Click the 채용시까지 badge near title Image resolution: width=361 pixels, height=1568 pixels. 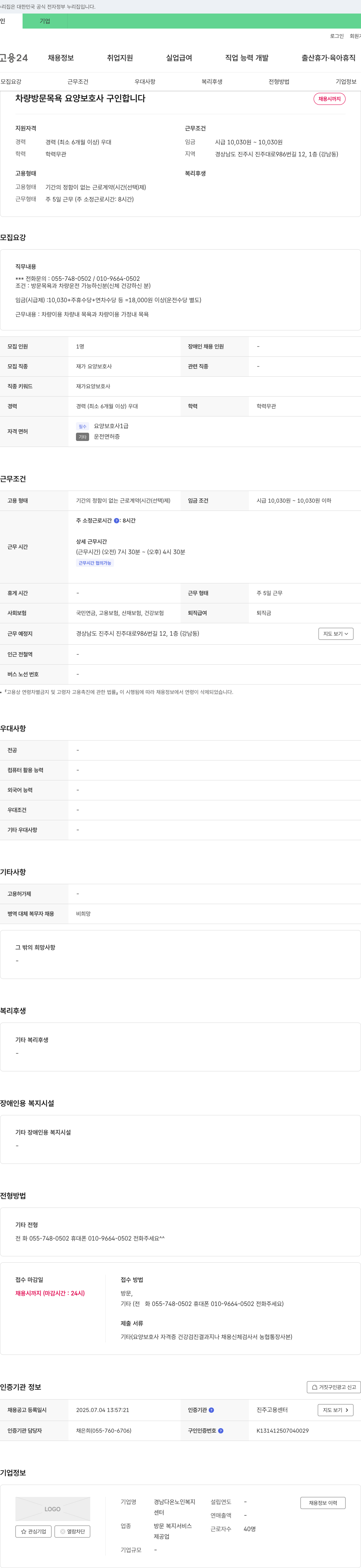click(x=329, y=98)
